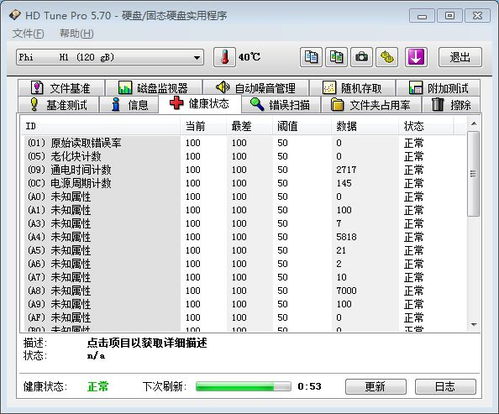Image resolution: width=499 pixels, height=414 pixels.
Task: Switch to the 擦除 tab
Action: pyautogui.click(x=451, y=105)
